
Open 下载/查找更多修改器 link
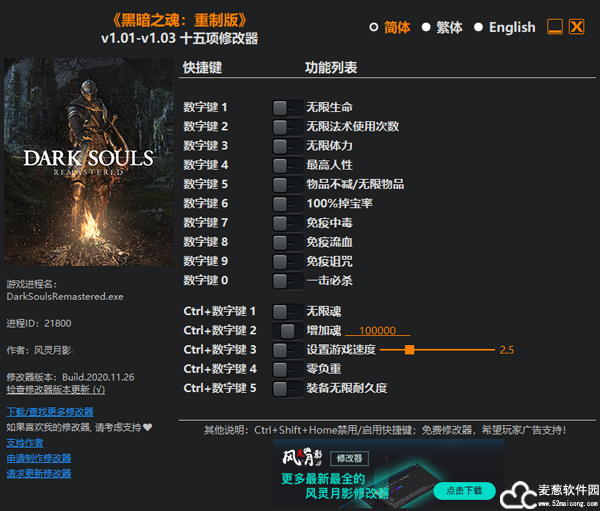click(x=50, y=412)
